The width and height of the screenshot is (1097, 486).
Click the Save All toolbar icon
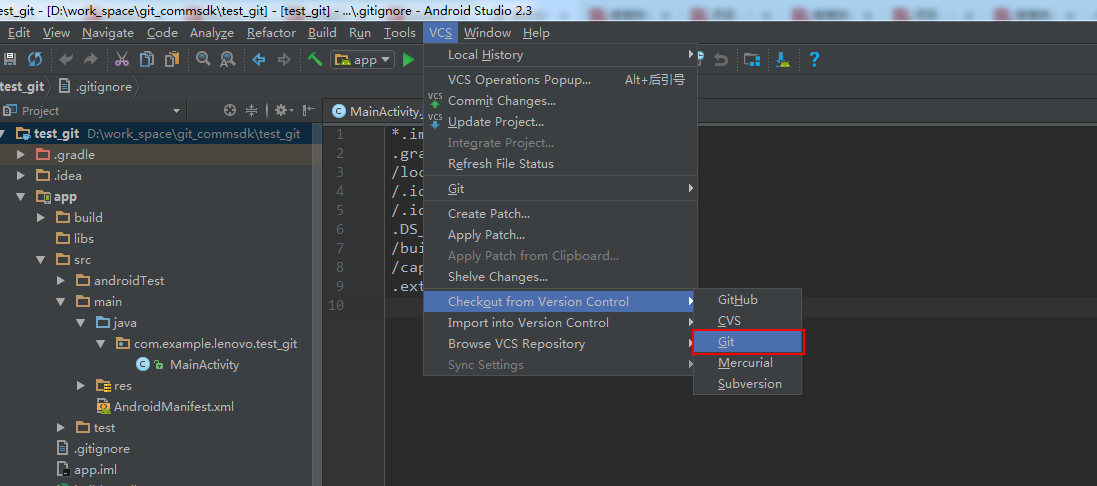click(x=9, y=59)
